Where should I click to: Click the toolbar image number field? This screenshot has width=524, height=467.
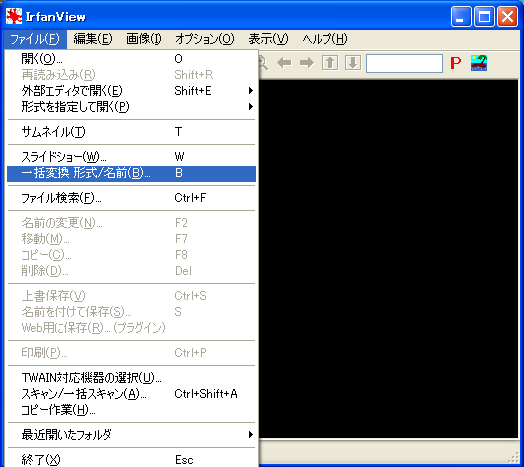pyautogui.click(x=404, y=63)
